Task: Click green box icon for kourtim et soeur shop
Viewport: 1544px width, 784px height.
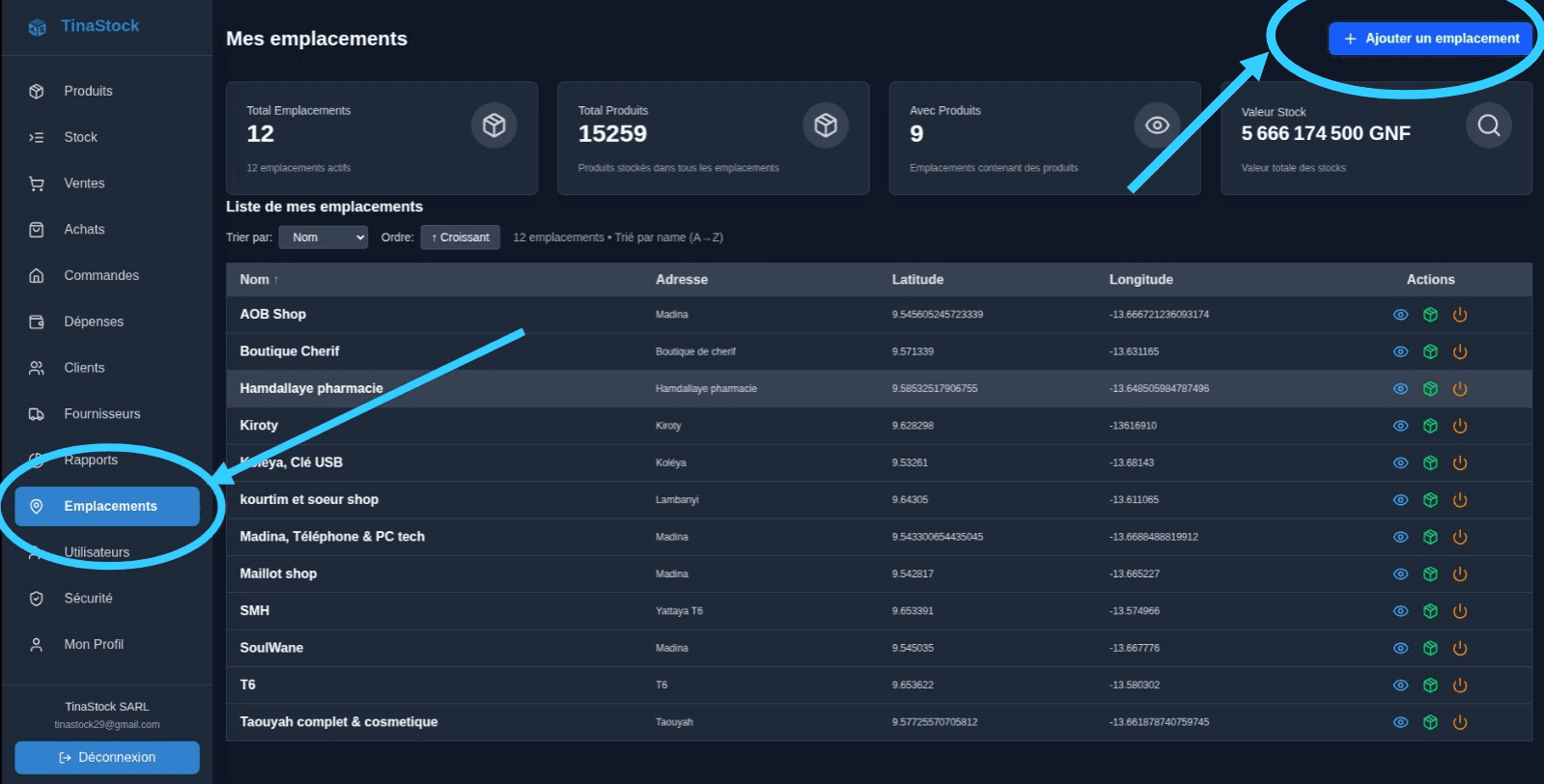Action: coord(1430,500)
